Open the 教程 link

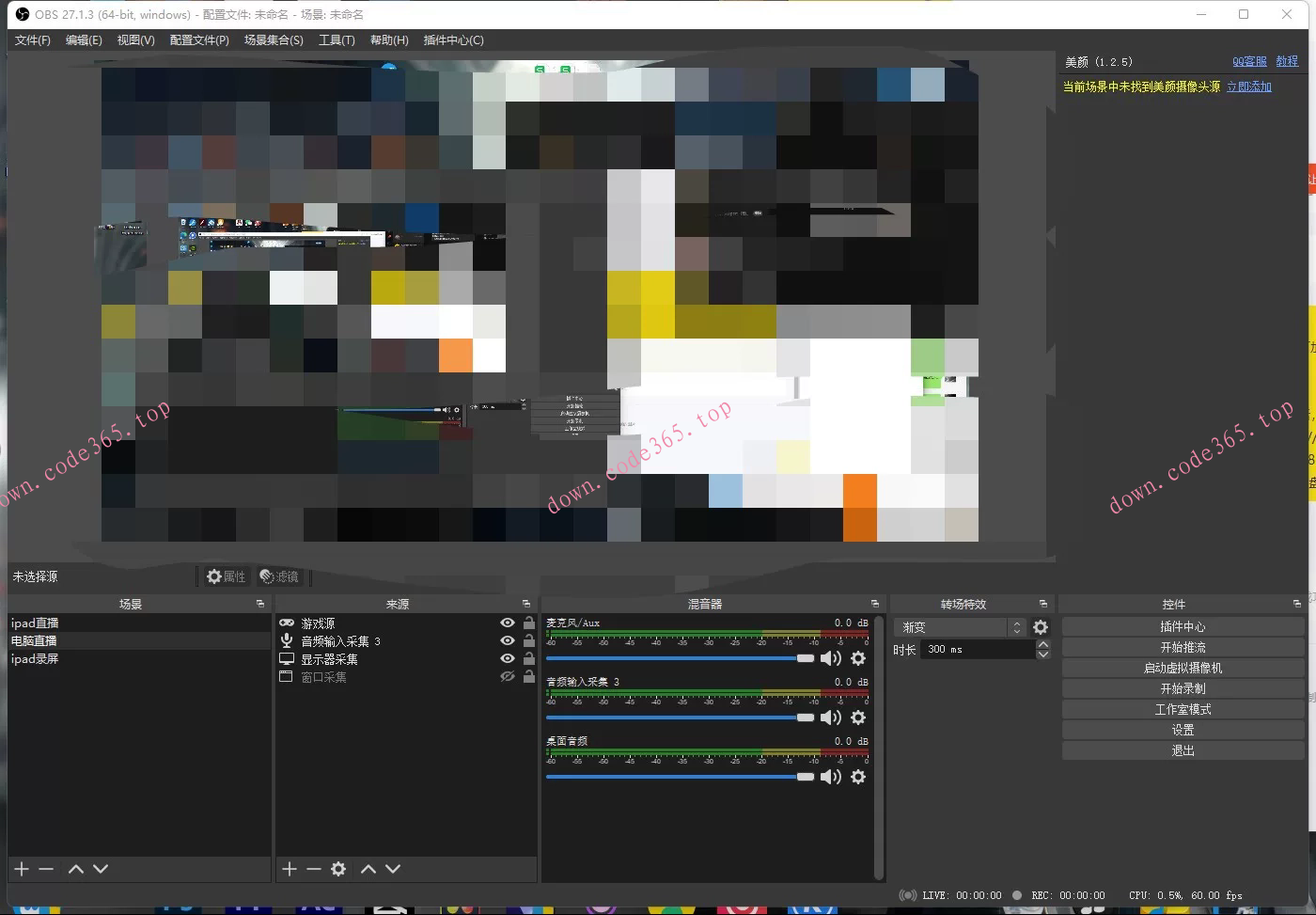click(1287, 61)
